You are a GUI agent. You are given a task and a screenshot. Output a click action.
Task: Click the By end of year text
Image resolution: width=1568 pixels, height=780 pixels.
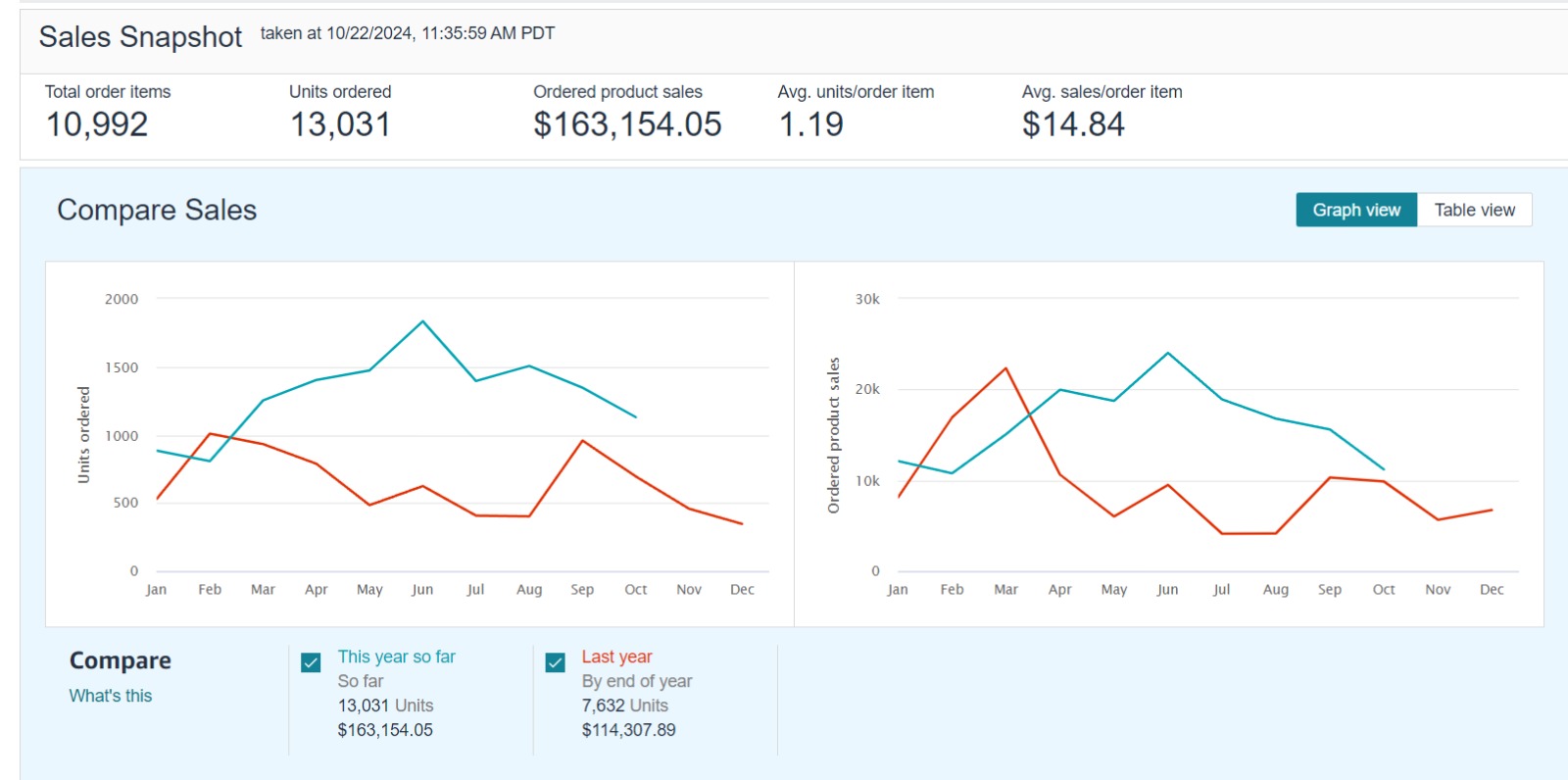coord(637,681)
